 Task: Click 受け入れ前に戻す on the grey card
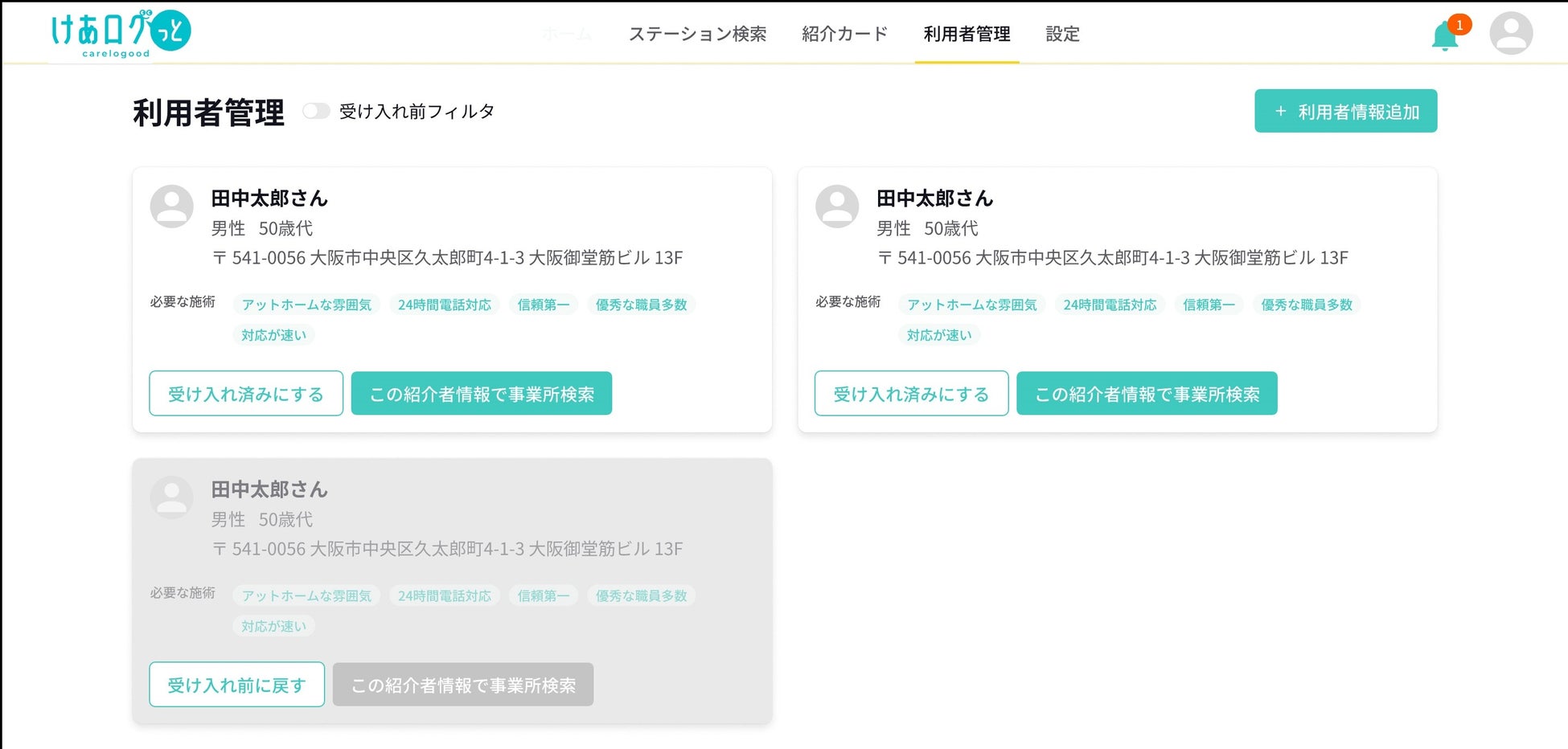tap(236, 685)
